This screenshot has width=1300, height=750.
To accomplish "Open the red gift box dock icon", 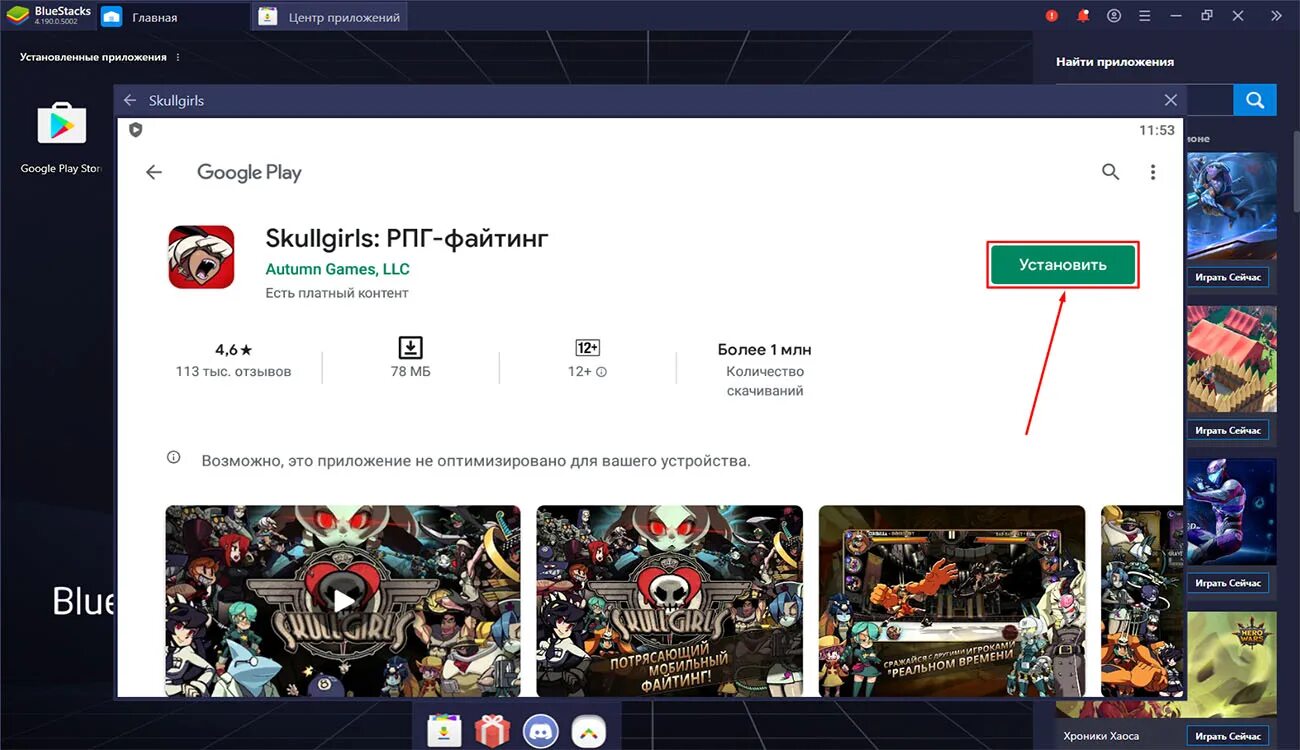I will [492, 731].
